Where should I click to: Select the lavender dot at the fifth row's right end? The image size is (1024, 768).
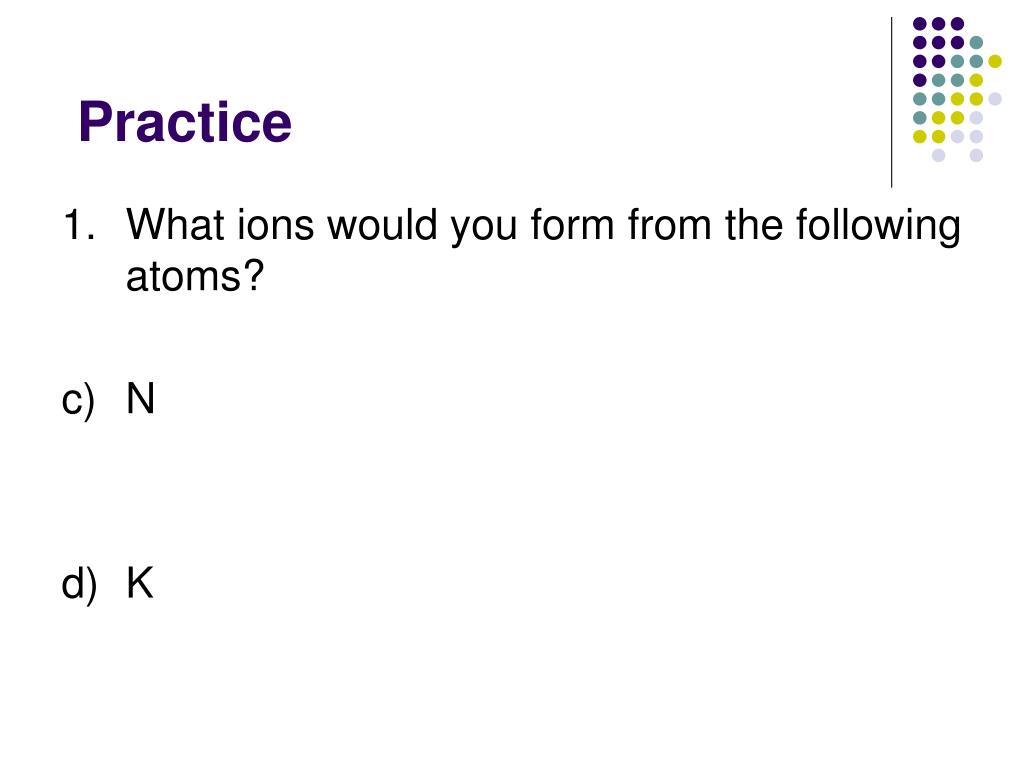coord(995,99)
